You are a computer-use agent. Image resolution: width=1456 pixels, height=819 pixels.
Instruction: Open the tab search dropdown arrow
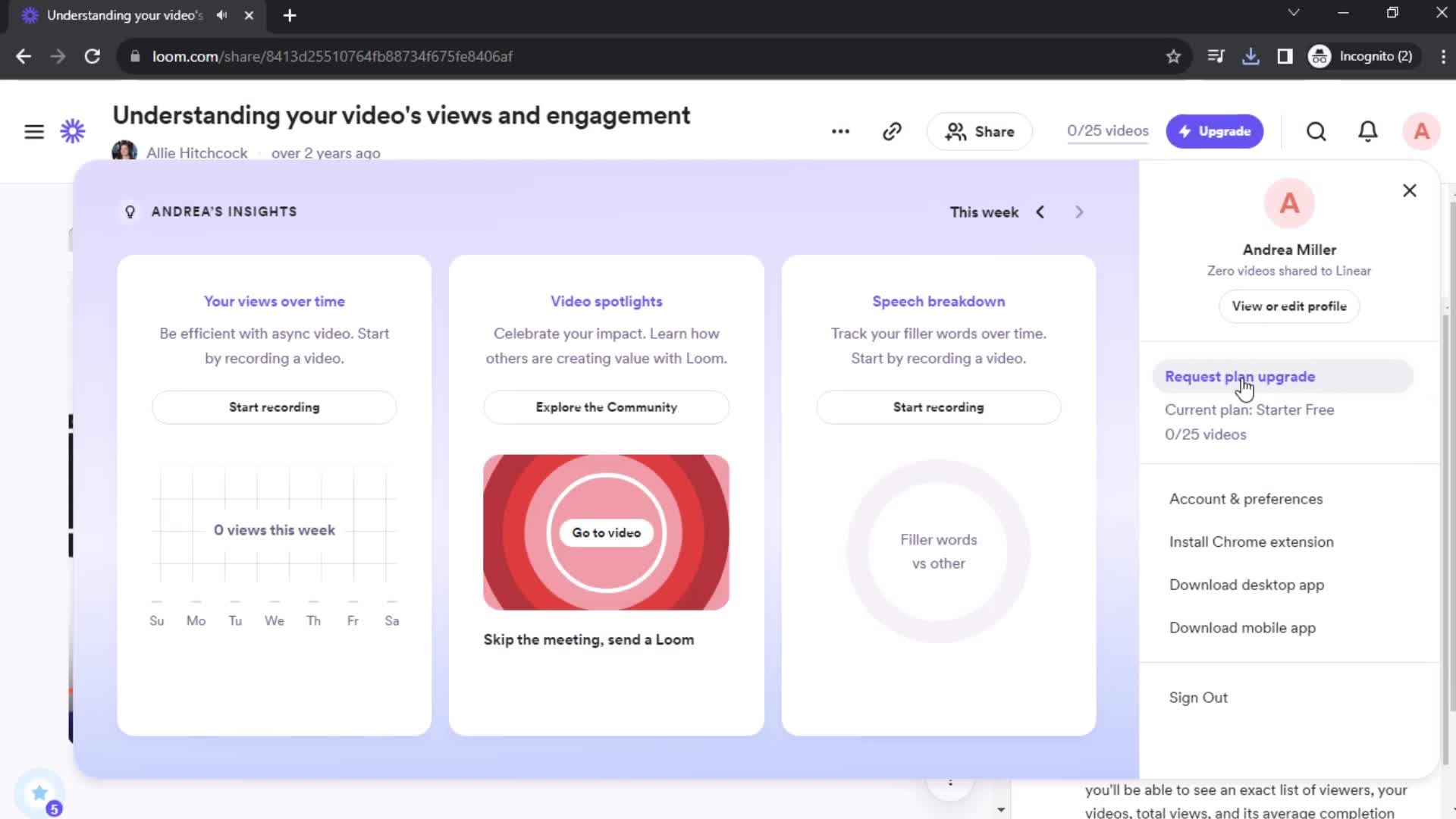tap(1294, 13)
